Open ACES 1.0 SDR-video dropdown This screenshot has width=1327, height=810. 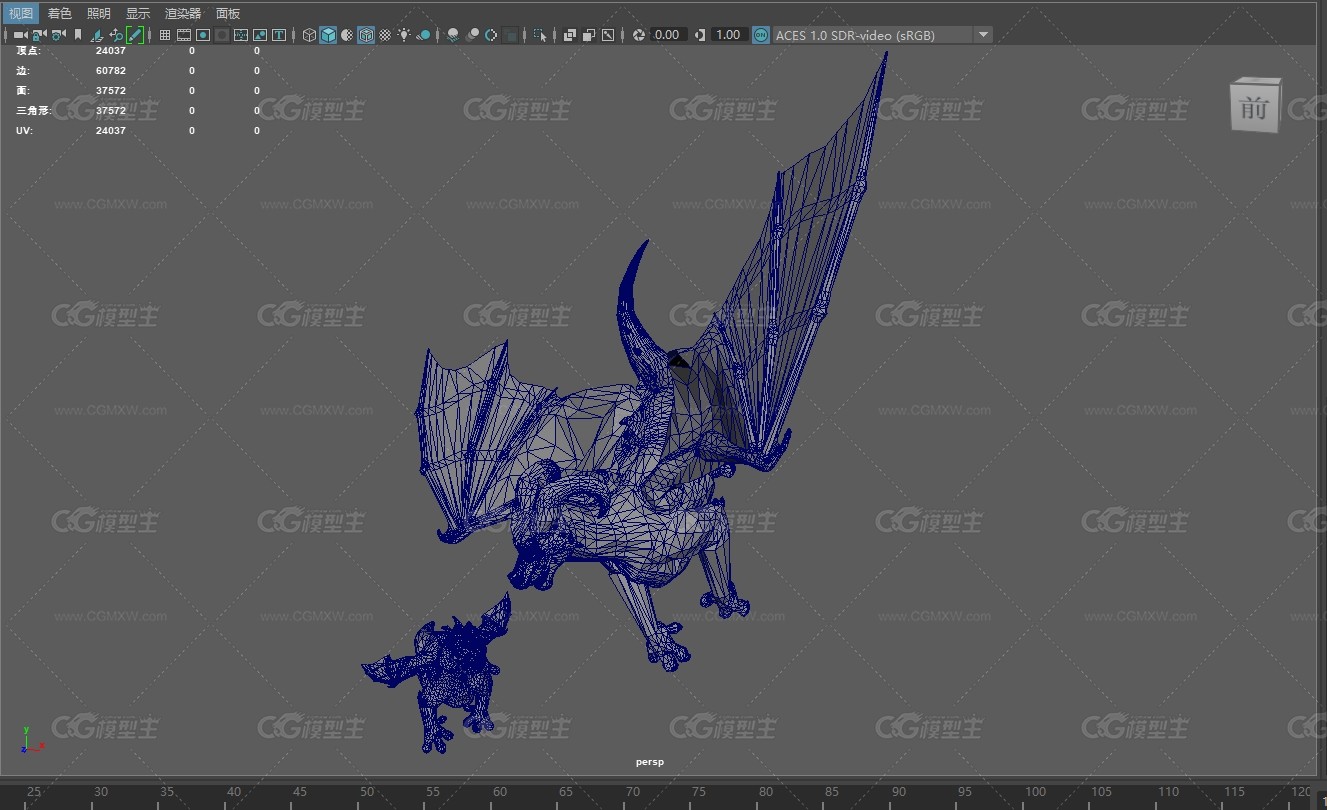(882, 35)
